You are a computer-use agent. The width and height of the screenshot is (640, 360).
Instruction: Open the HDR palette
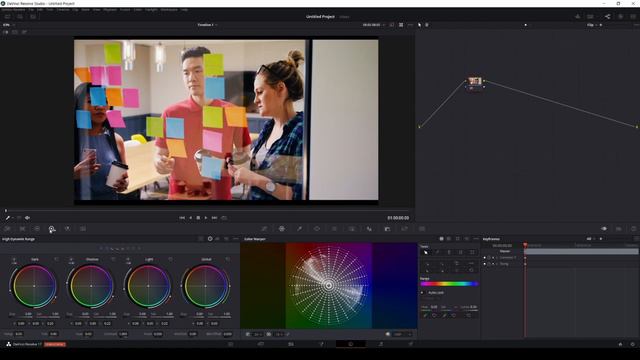[x=52, y=229]
